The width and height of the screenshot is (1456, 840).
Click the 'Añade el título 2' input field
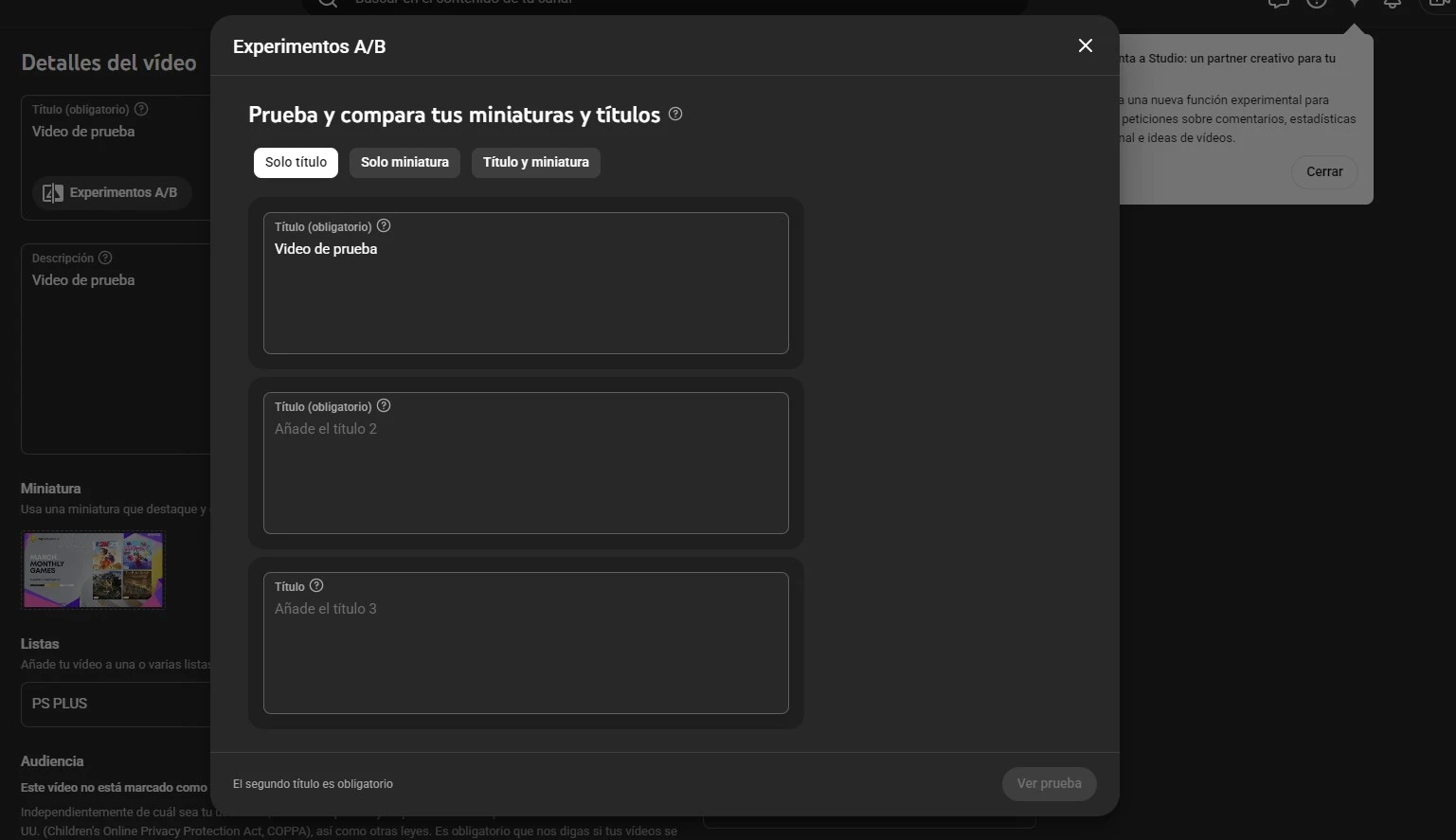(525, 463)
